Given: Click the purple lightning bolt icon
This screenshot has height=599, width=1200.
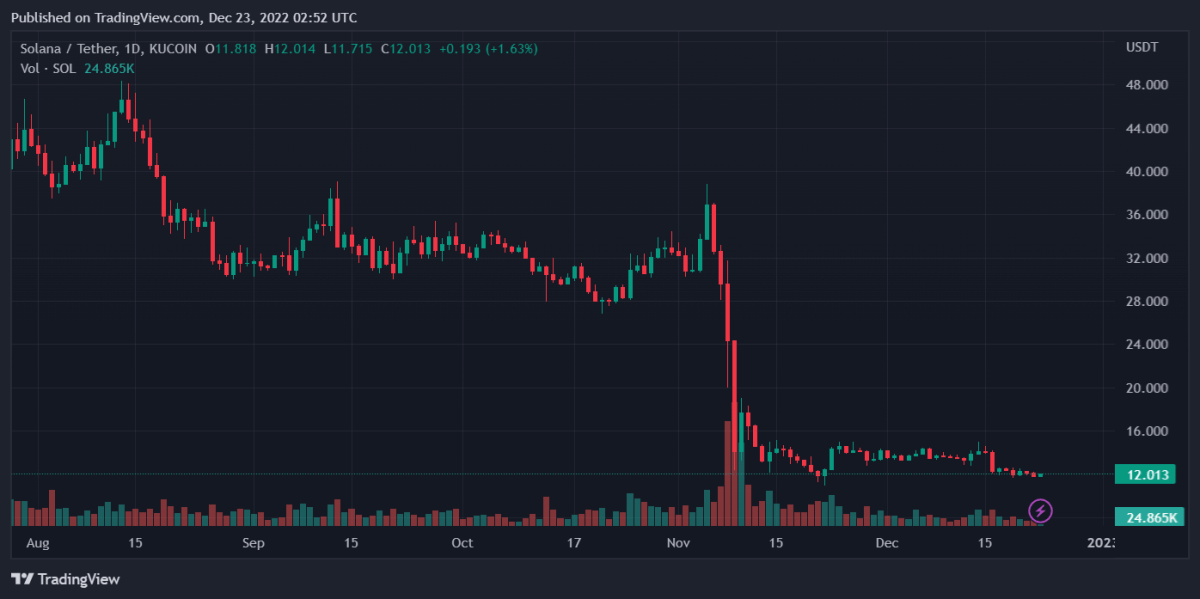Looking at the screenshot, I should click(1040, 512).
